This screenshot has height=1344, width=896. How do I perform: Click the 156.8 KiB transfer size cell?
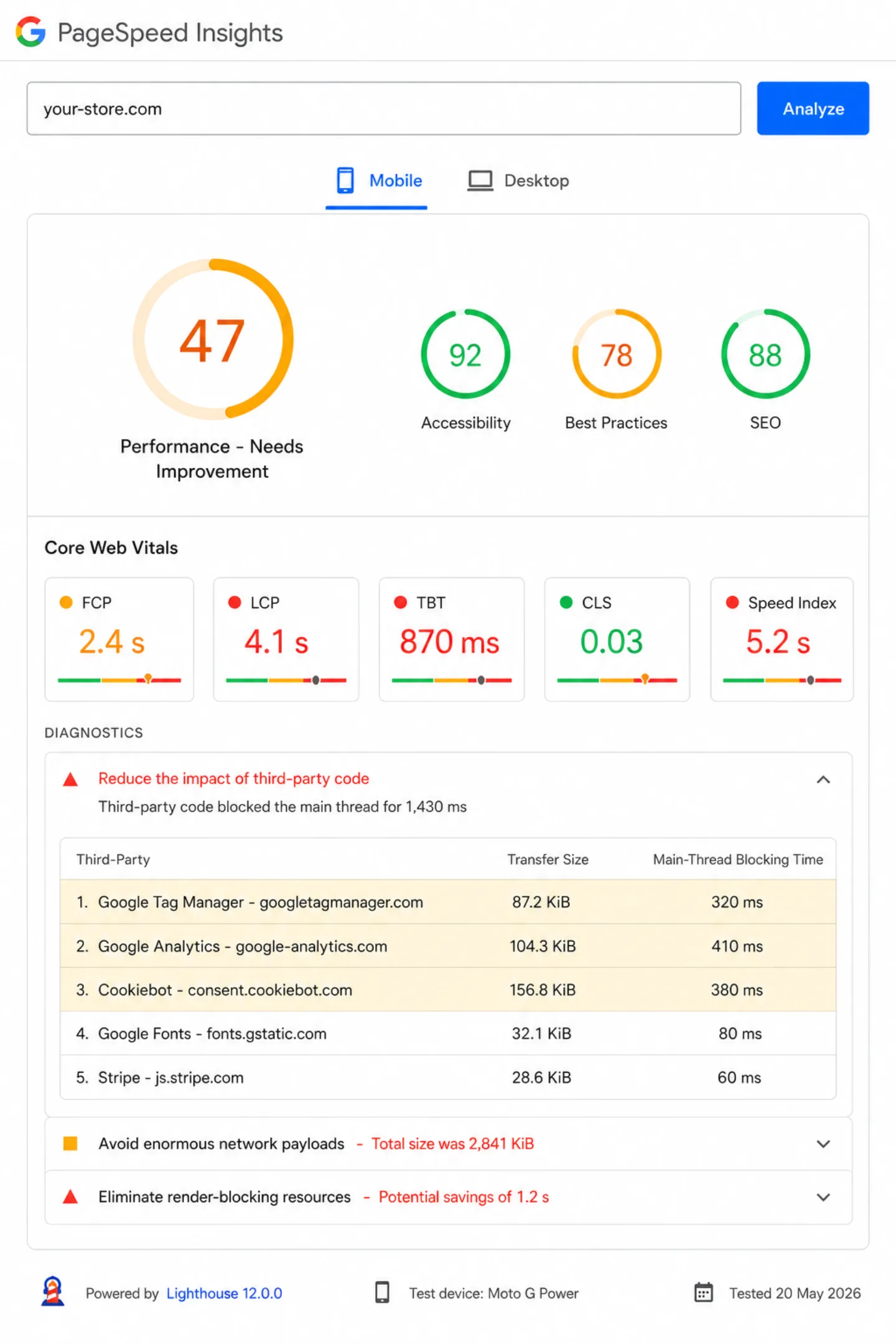point(543,989)
